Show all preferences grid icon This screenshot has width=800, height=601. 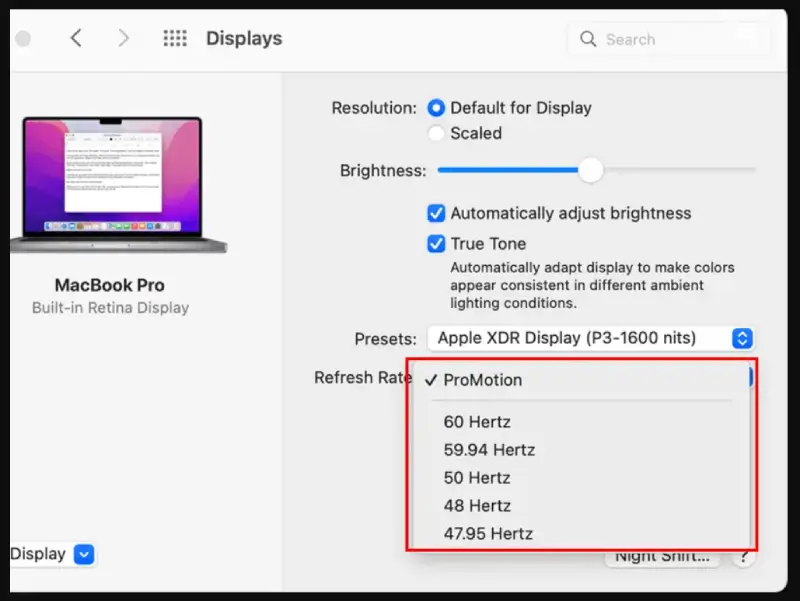[175, 38]
